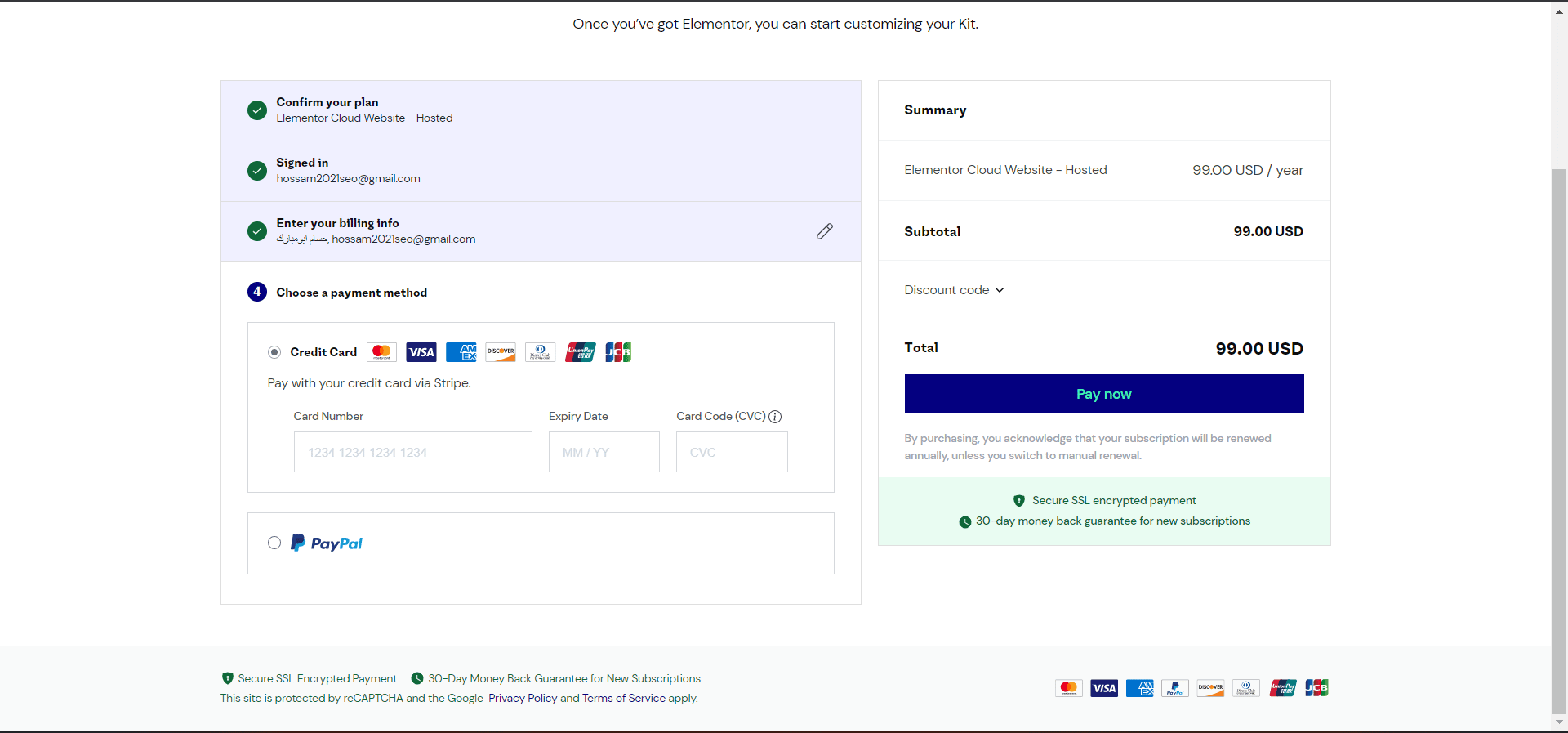Click the Diners Club logo beside Credit Card
The width and height of the screenshot is (1568, 733).
tap(541, 352)
